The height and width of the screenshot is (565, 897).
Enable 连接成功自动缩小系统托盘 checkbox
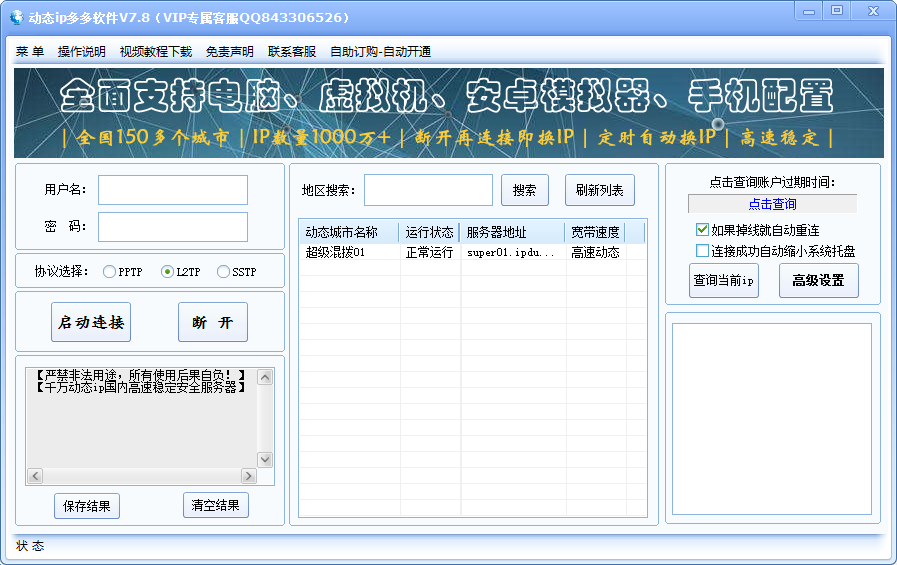[702, 250]
